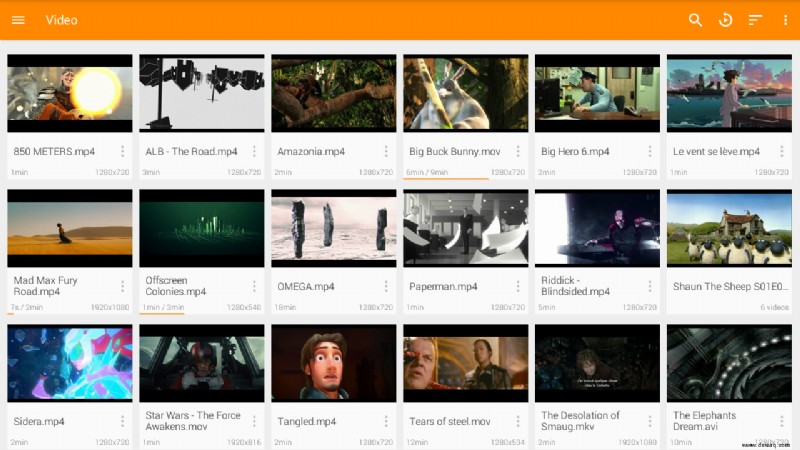Open options menu for Amazonia.mp4

tap(386, 151)
